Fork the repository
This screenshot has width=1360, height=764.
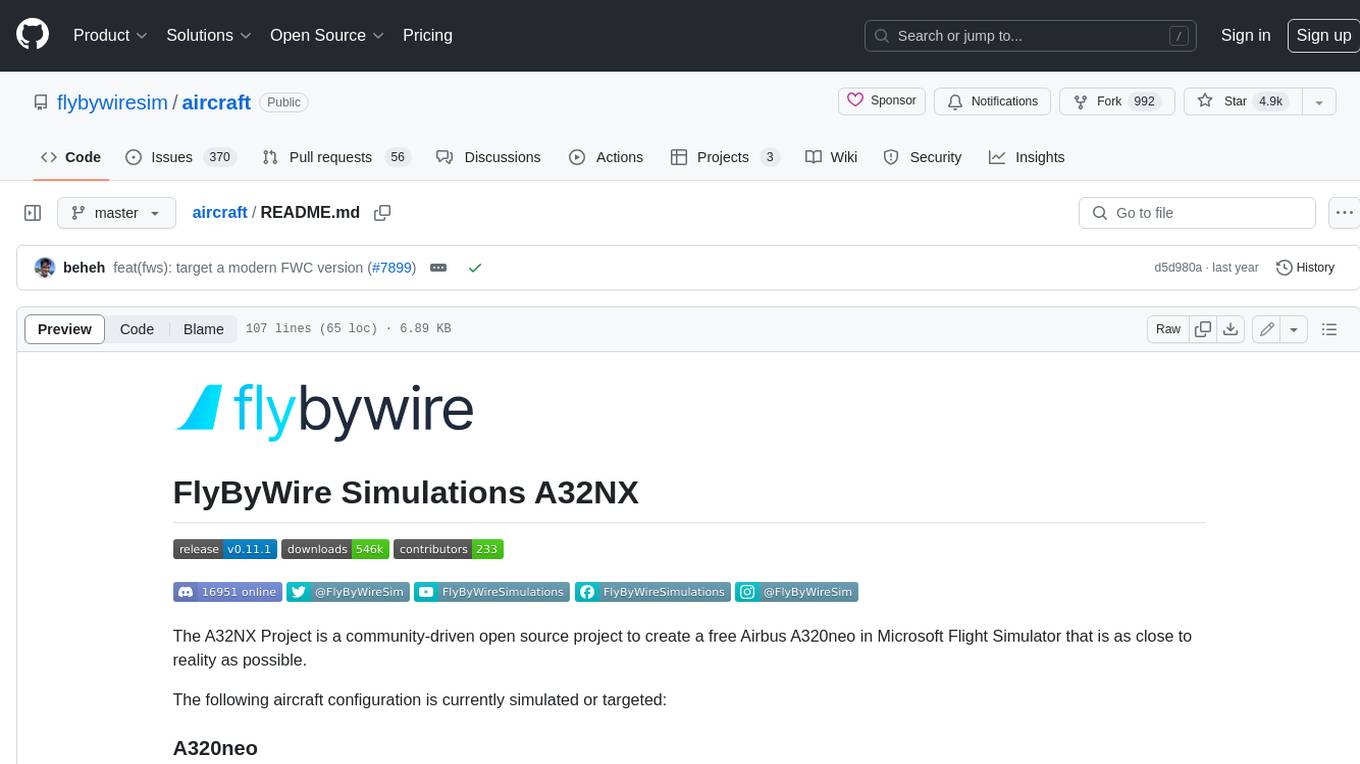1117,101
